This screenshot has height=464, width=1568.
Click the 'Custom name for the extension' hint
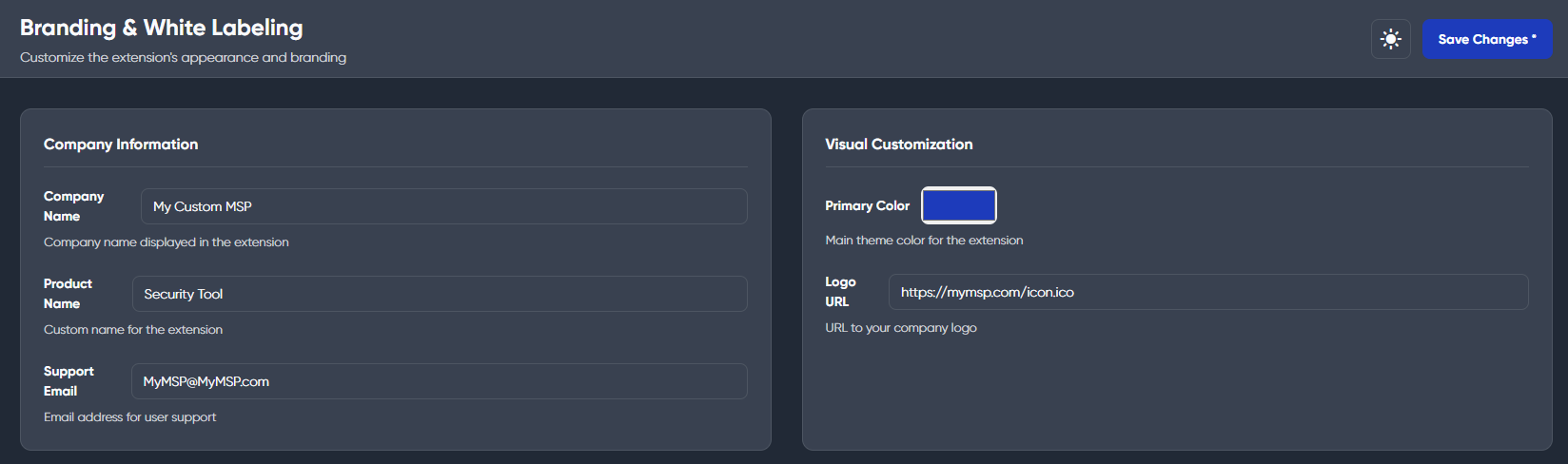tap(133, 330)
